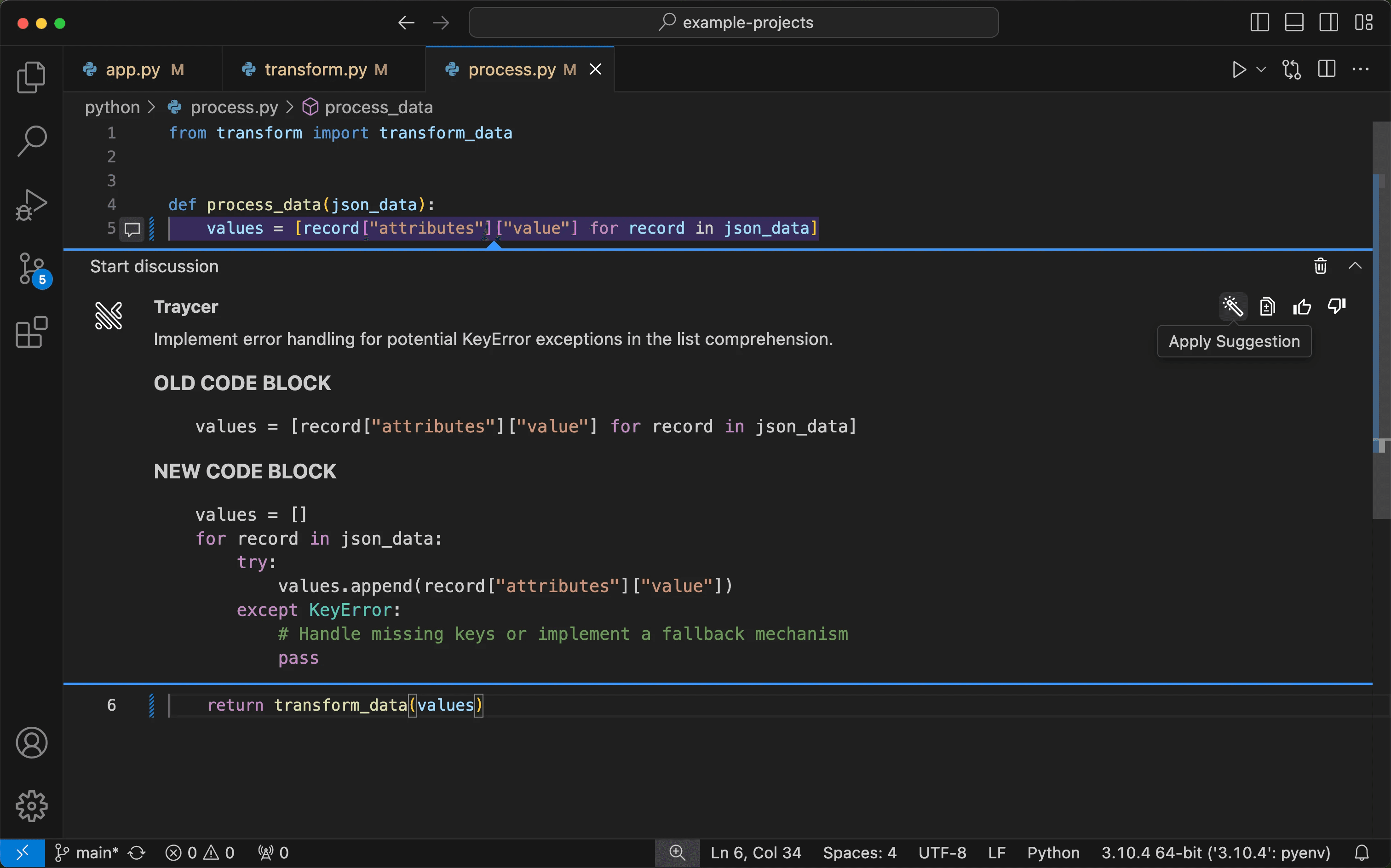This screenshot has height=868, width=1391.
Task: Click the thumbs down feedback icon
Action: (1336, 306)
